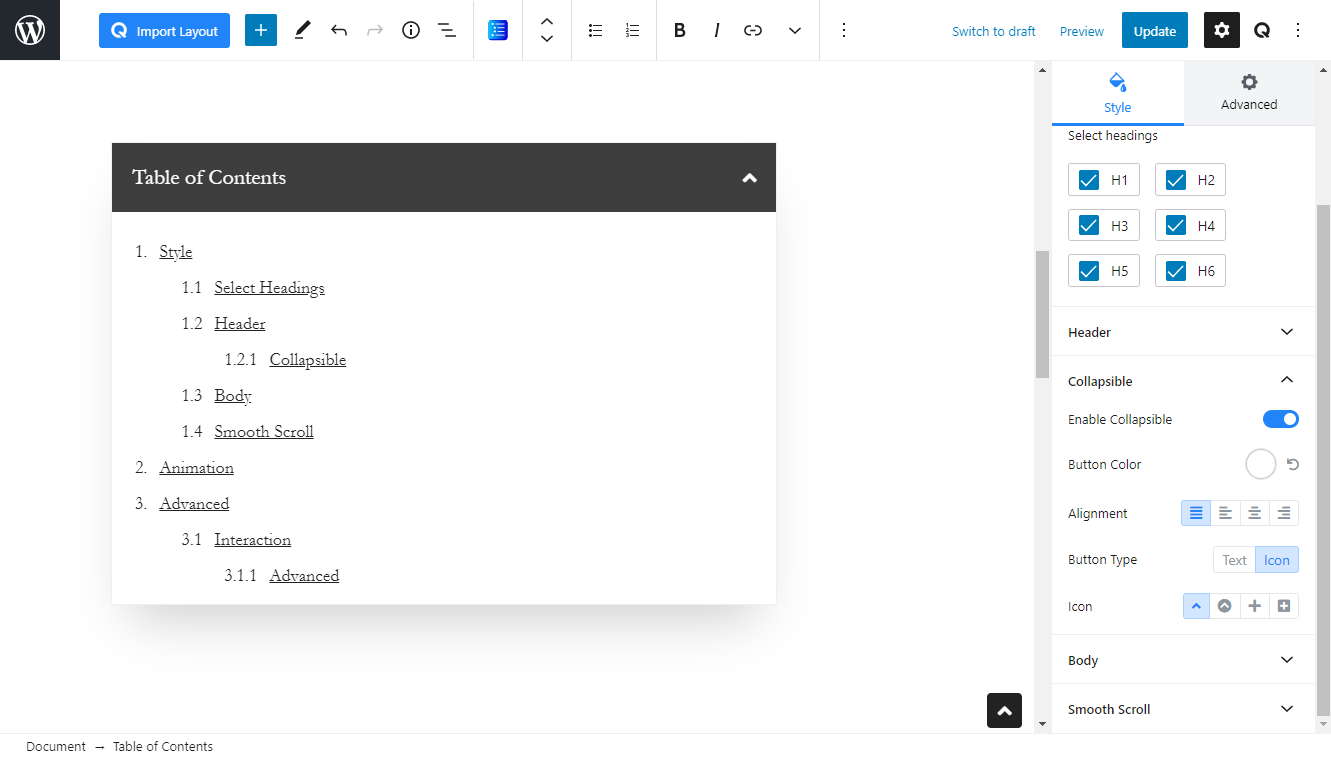Disable the Enable Collapsible switch

pyautogui.click(x=1281, y=419)
